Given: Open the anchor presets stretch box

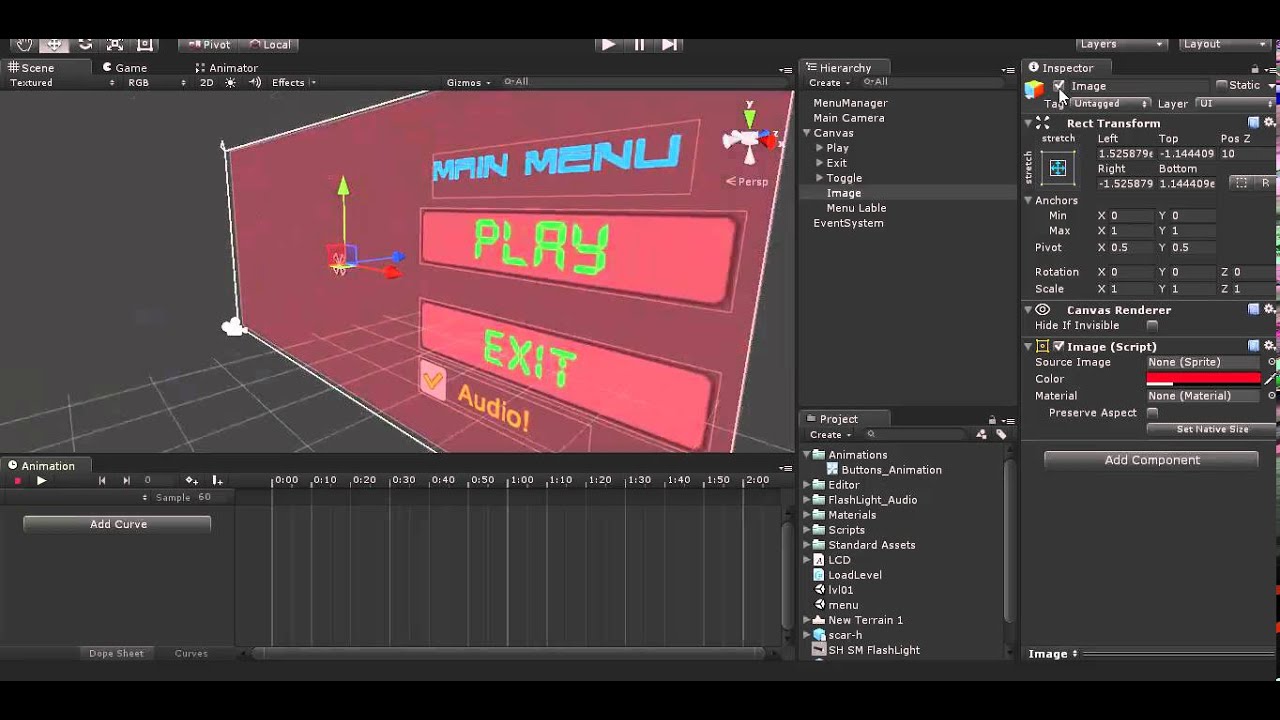Looking at the screenshot, I should pyautogui.click(x=1058, y=167).
